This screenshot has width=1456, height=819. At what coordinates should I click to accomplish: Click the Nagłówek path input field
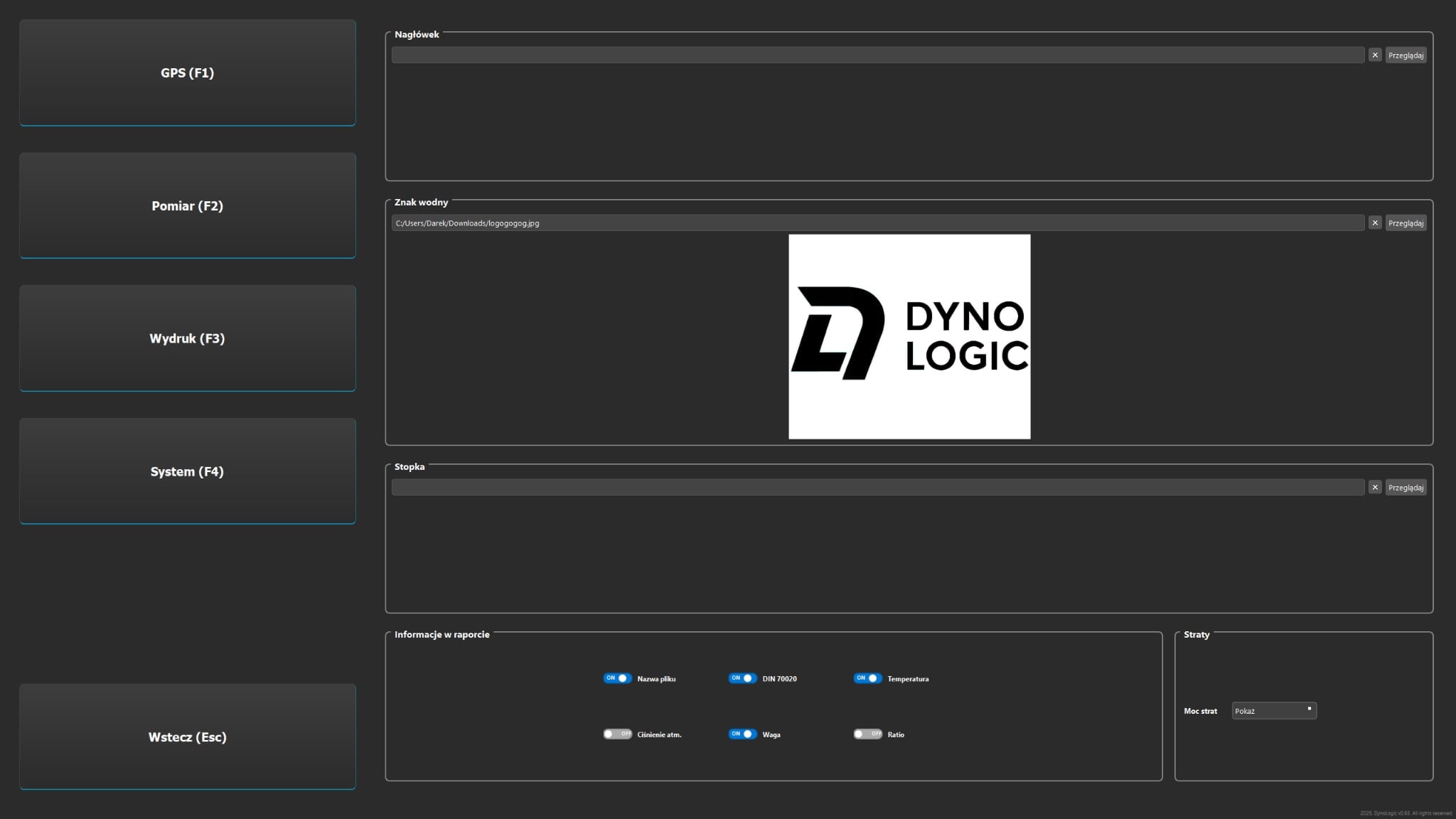(878, 55)
